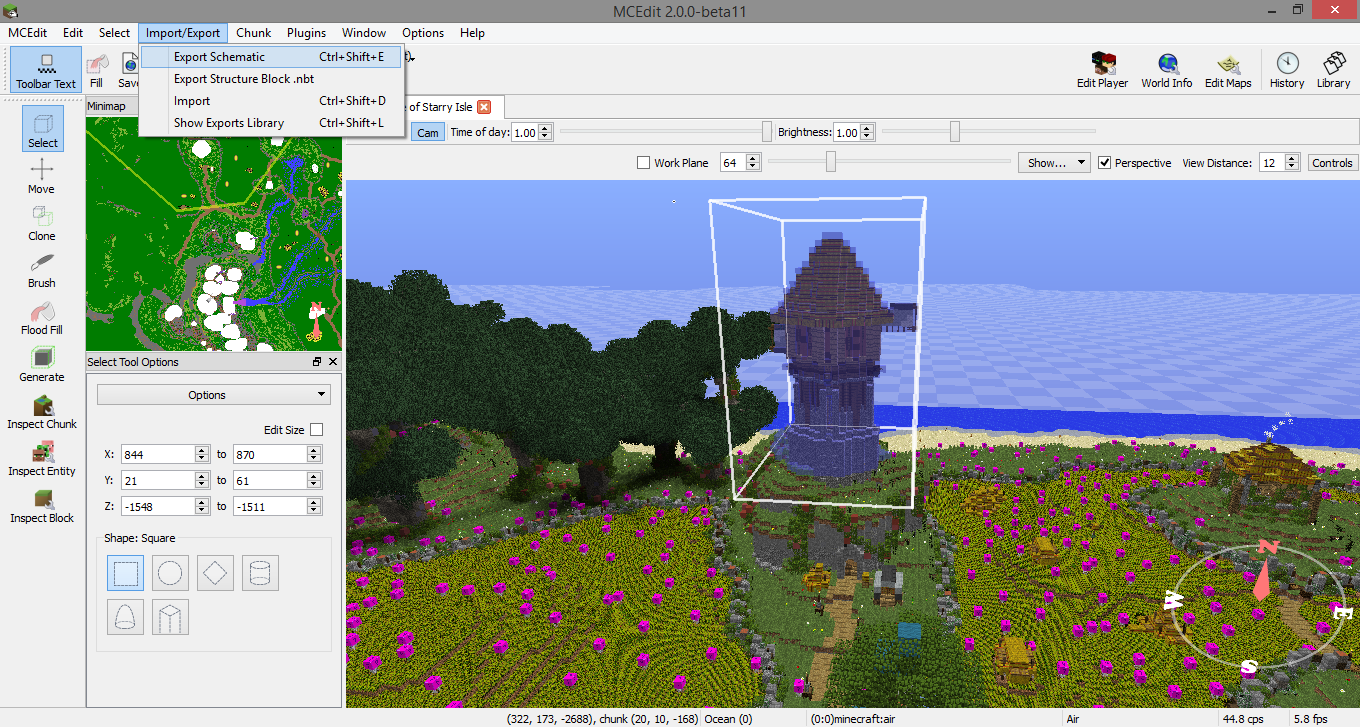Image resolution: width=1360 pixels, height=727 pixels.
Task: Pick the Clone tool
Action: [x=42, y=223]
